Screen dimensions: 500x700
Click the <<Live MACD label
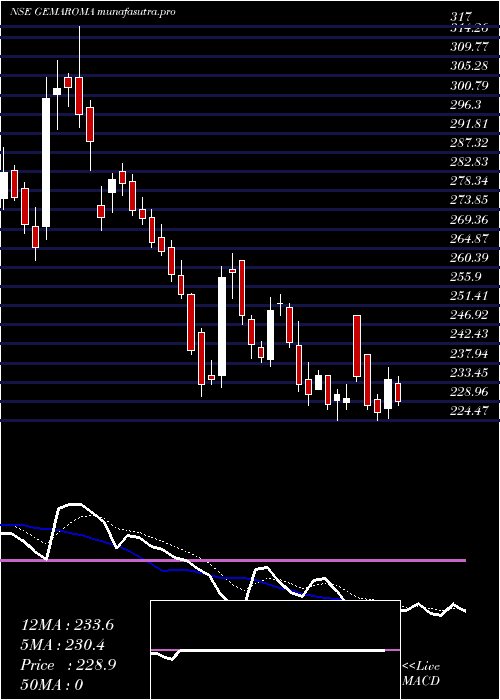tap(421, 674)
